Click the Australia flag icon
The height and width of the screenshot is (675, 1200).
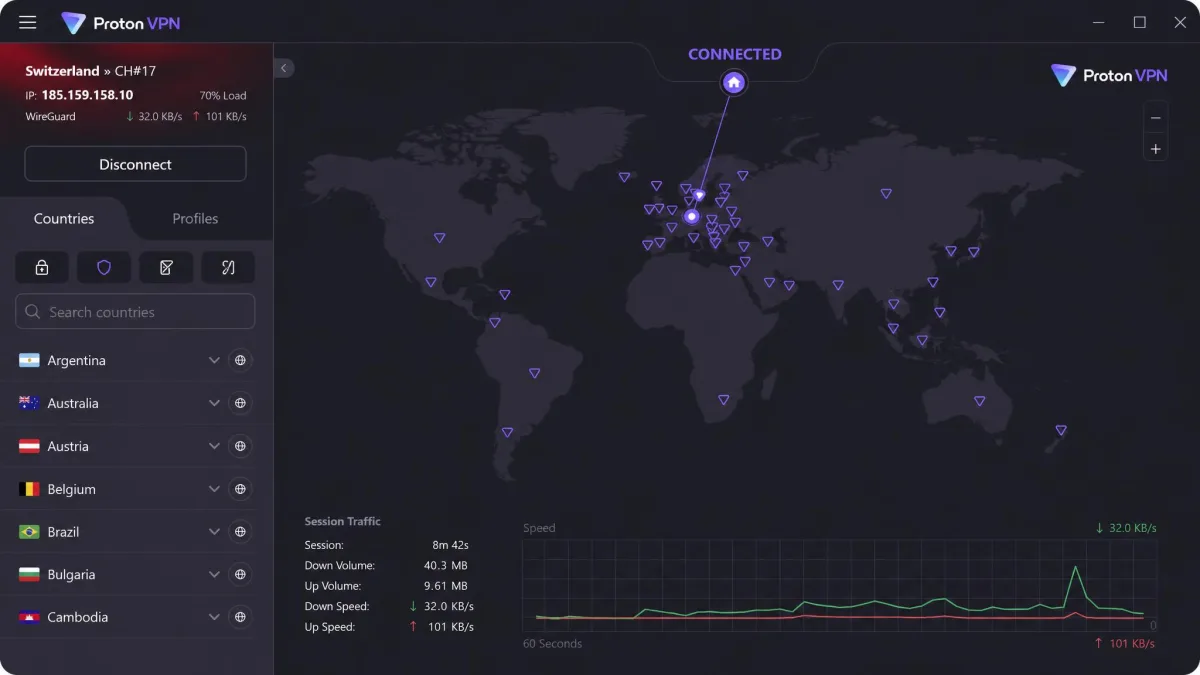29,403
